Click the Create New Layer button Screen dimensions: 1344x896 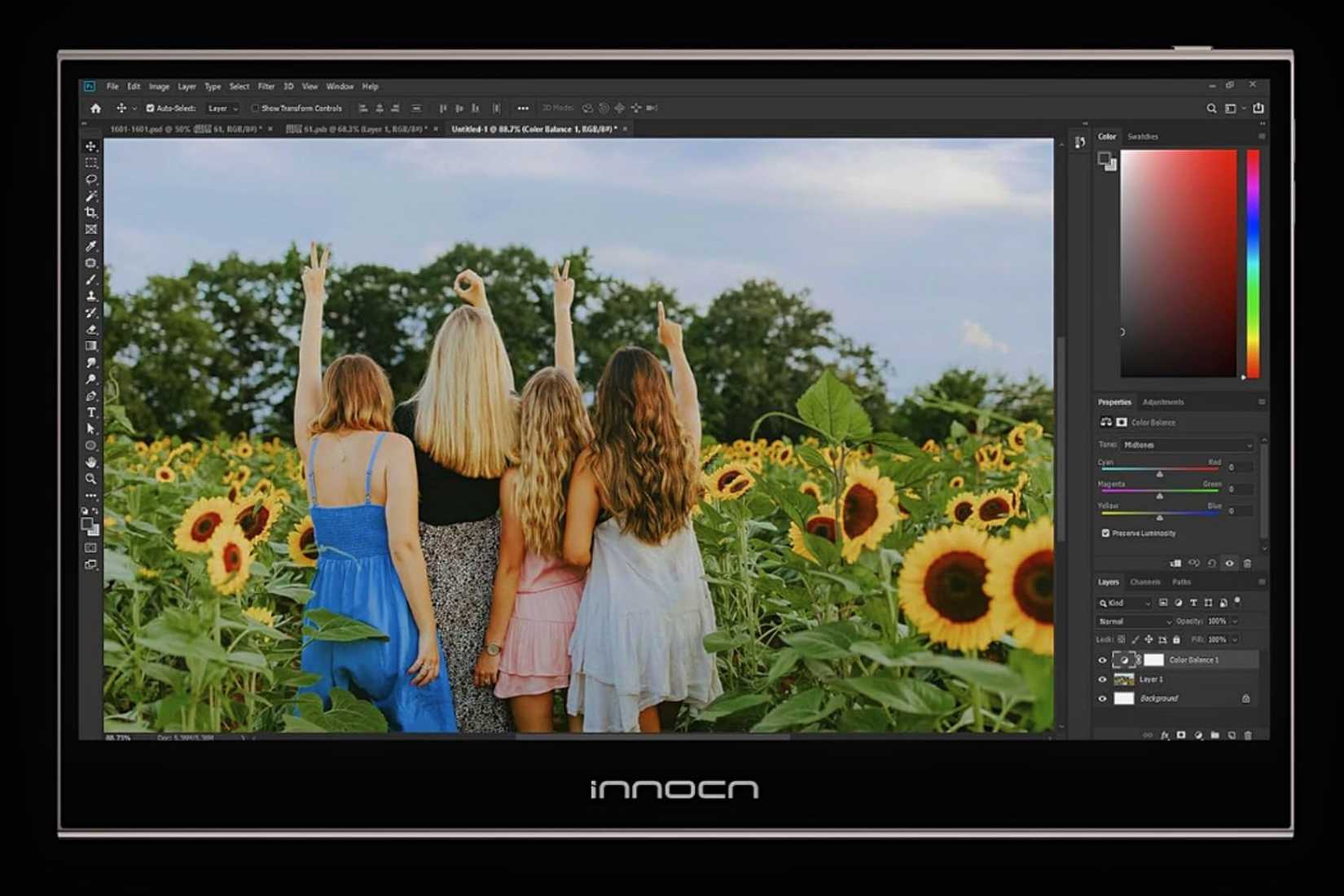[1232, 735]
